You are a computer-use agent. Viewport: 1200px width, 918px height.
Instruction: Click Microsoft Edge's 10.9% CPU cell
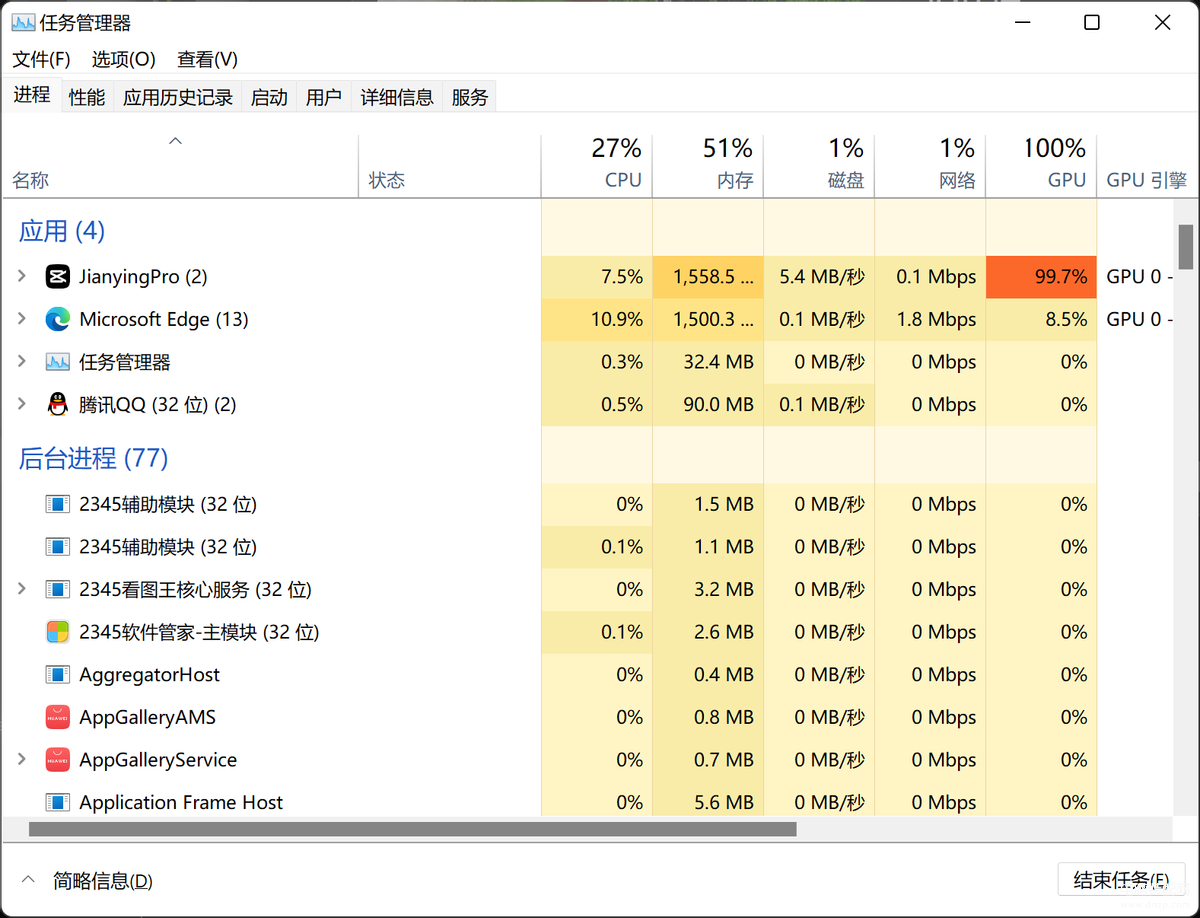tap(597, 320)
